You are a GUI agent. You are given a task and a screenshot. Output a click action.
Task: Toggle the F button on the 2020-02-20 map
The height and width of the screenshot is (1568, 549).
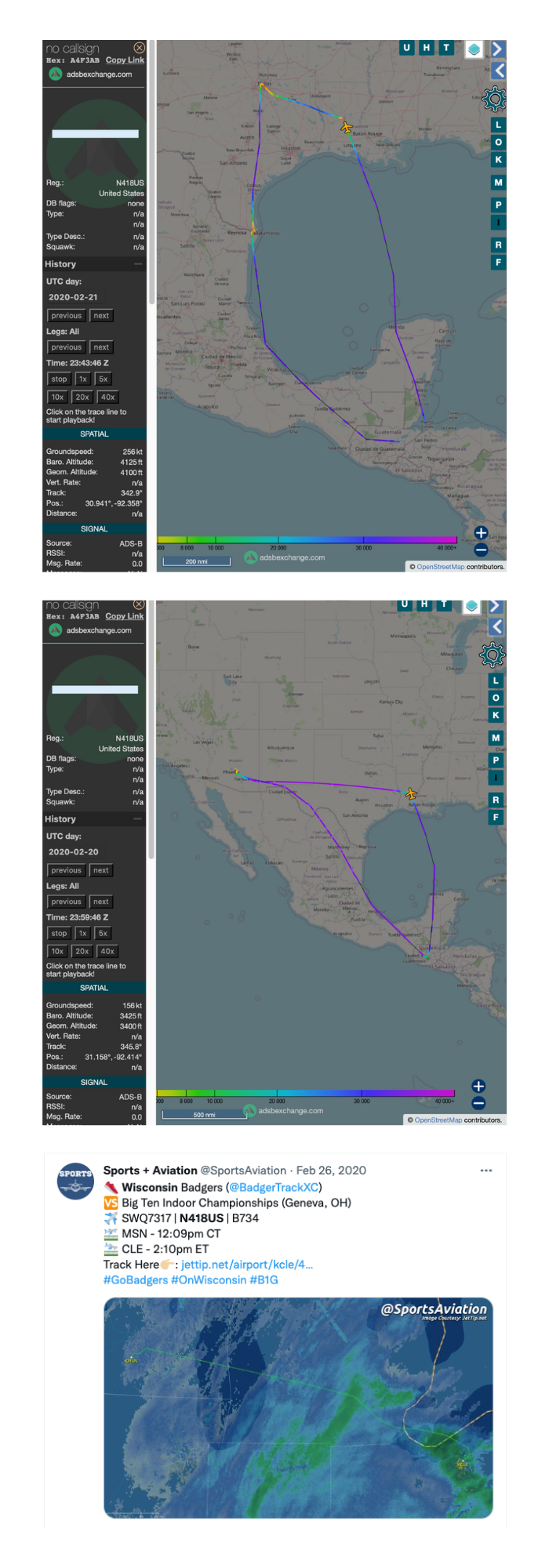496,817
